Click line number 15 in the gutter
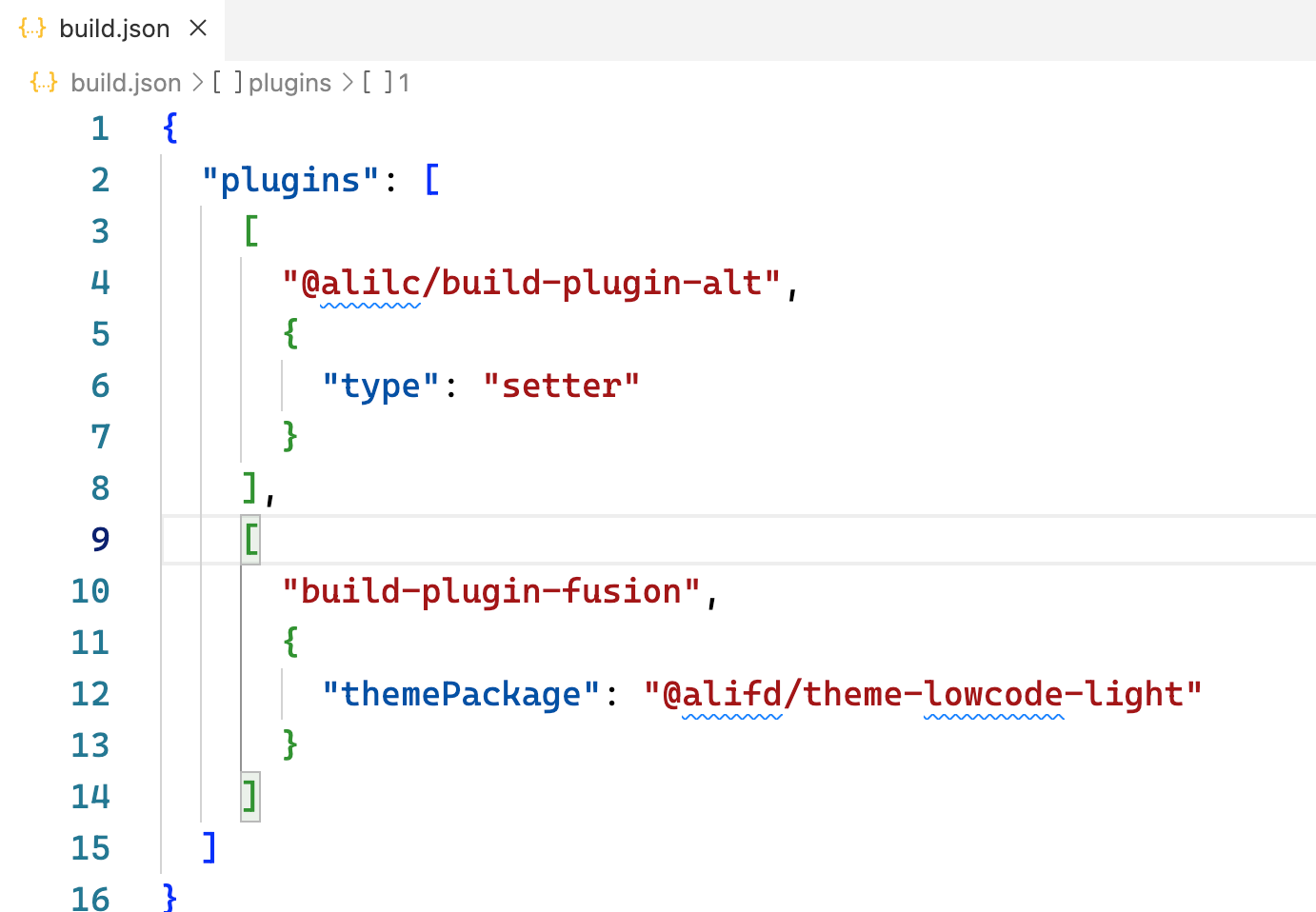Image resolution: width=1316 pixels, height=912 pixels. click(x=90, y=848)
